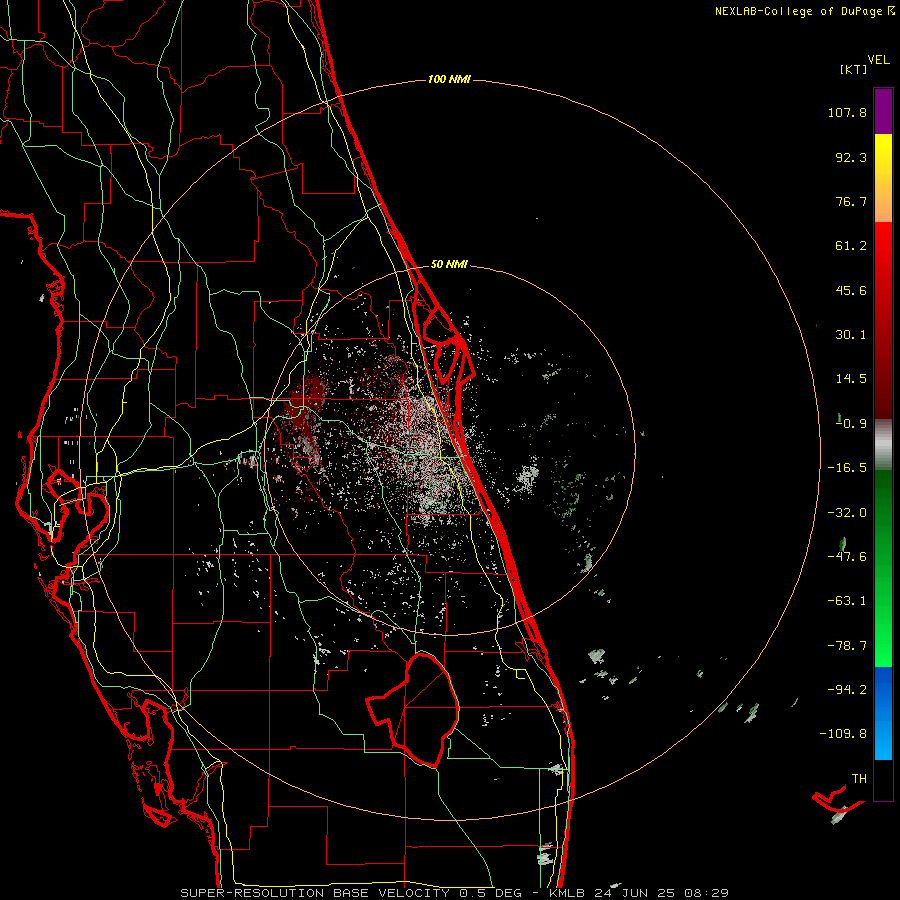Viewport: 900px width, 900px height.
Task: Click the 76.7 legend value
Action: [851, 201]
